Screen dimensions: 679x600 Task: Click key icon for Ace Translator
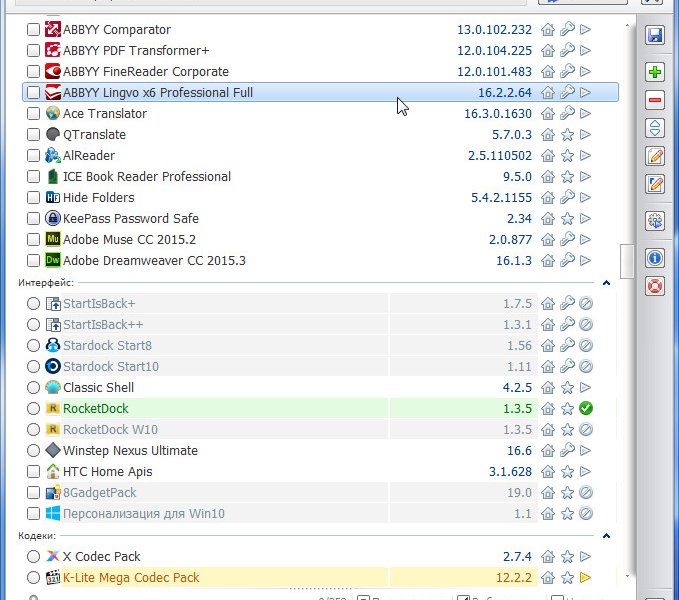[x=567, y=113]
